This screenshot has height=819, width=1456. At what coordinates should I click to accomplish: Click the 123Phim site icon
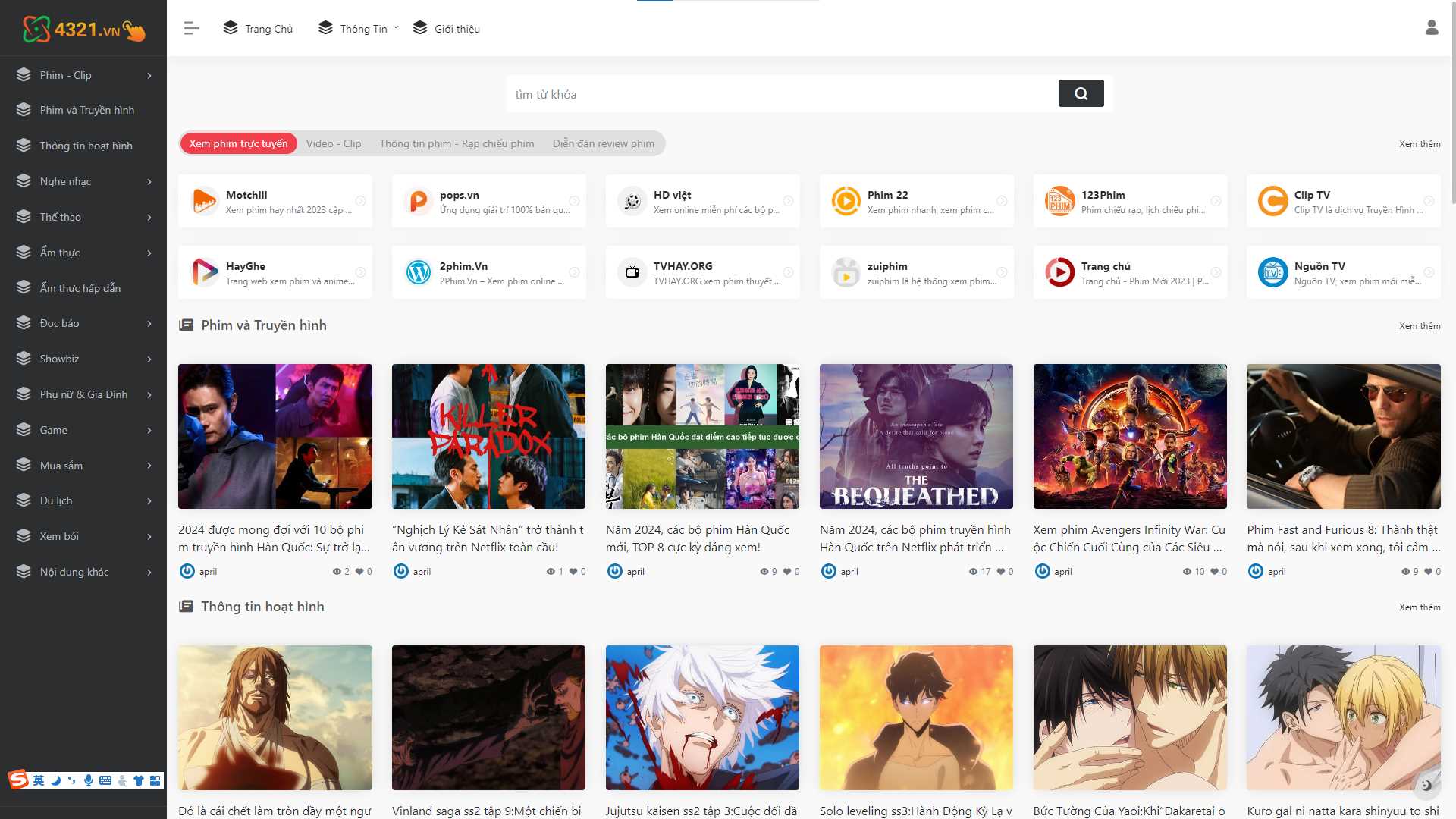tap(1059, 201)
